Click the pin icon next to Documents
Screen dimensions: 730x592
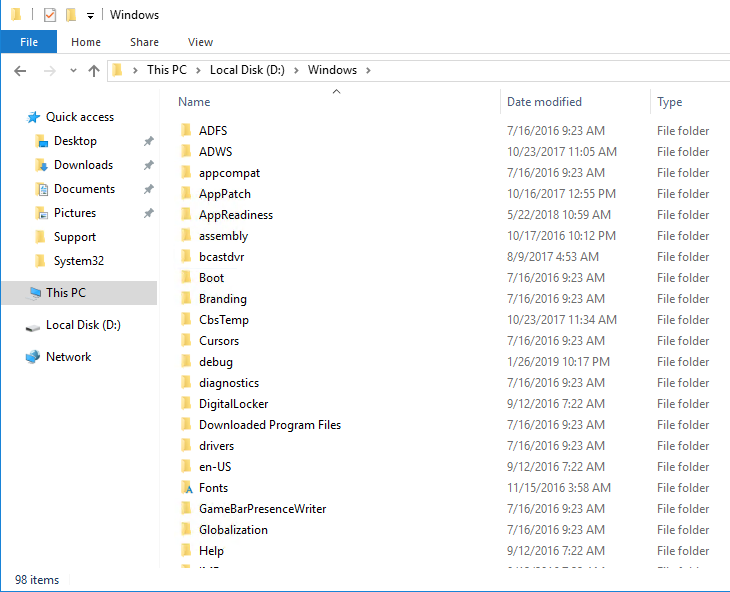149,189
